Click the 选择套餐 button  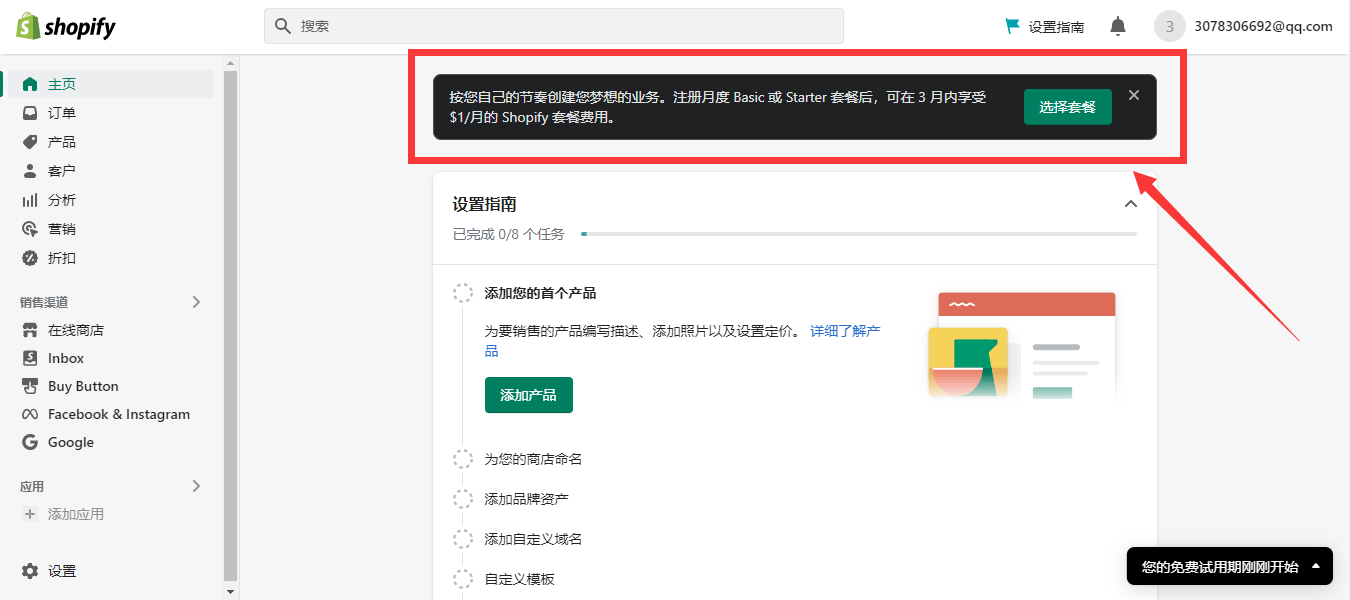[x=1067, y=105]
